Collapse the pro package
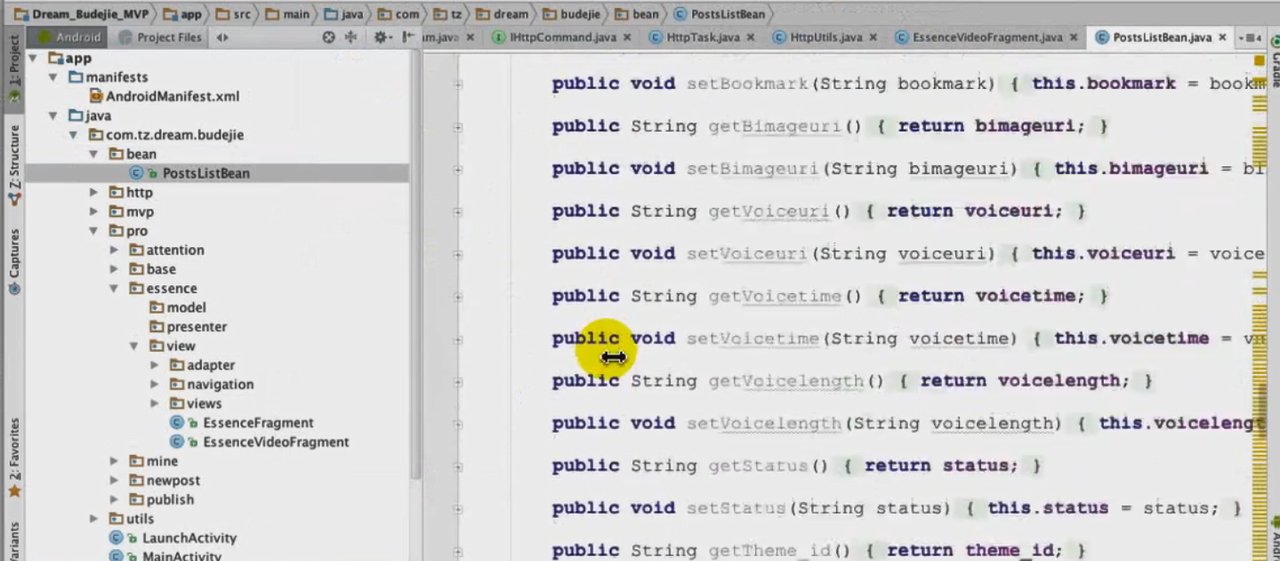 (94, 231)
